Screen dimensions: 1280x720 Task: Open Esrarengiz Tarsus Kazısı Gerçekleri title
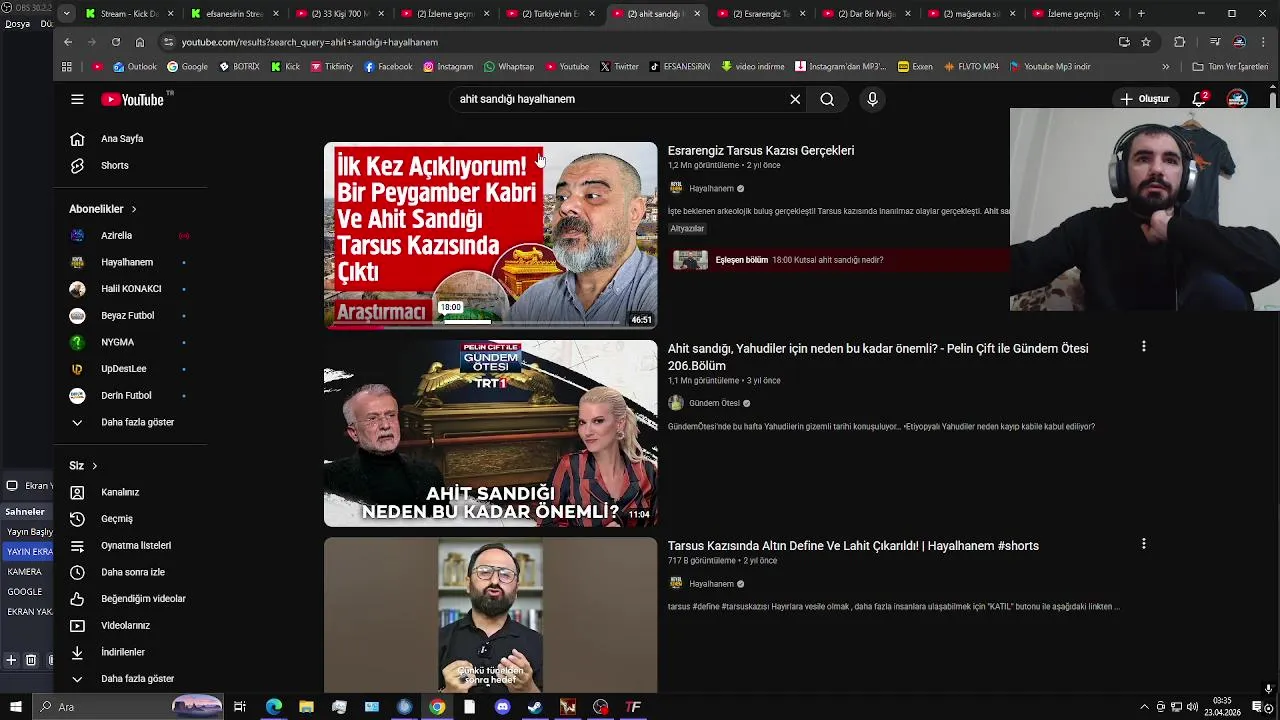coord(761,151)
